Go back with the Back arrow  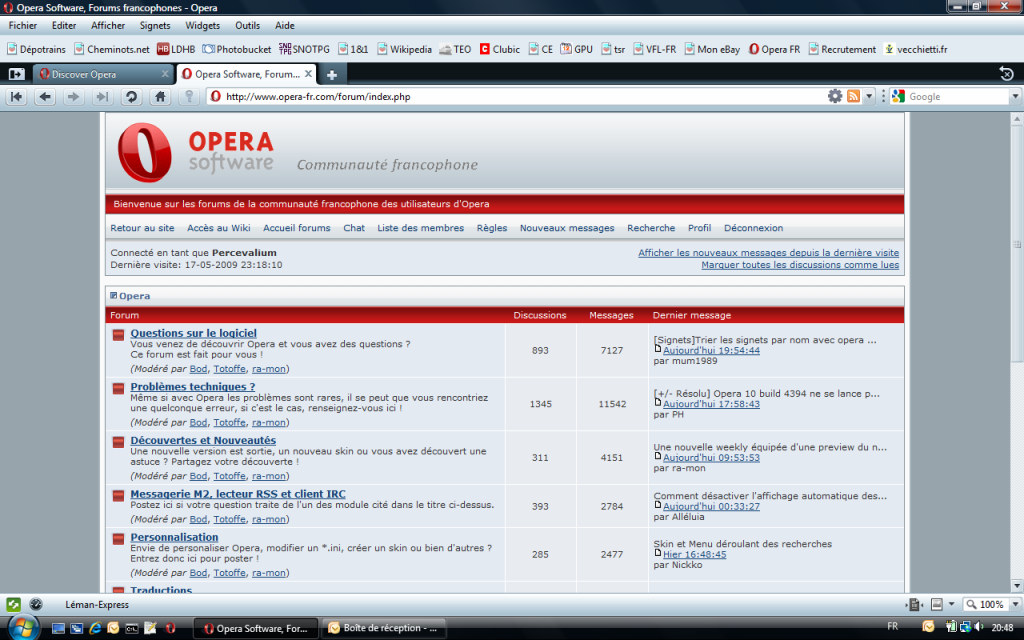[44, 97]
